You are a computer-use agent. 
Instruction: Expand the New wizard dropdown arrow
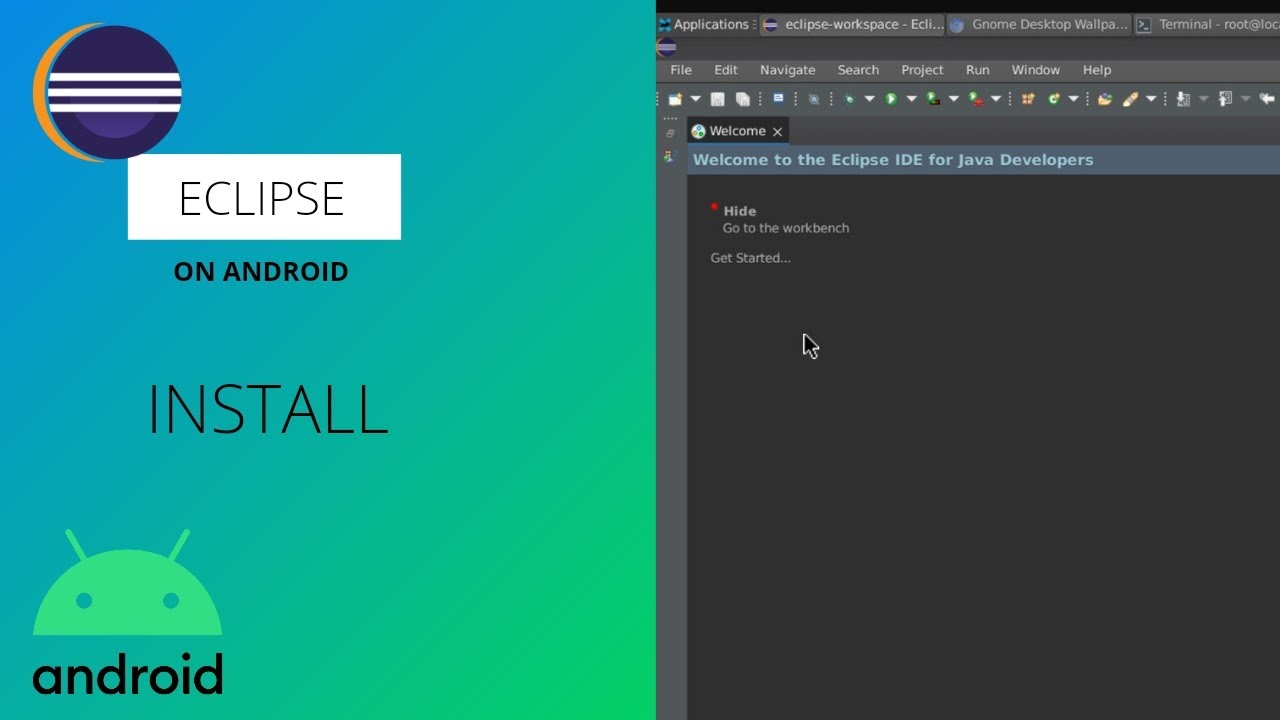(x=695, y=99)
